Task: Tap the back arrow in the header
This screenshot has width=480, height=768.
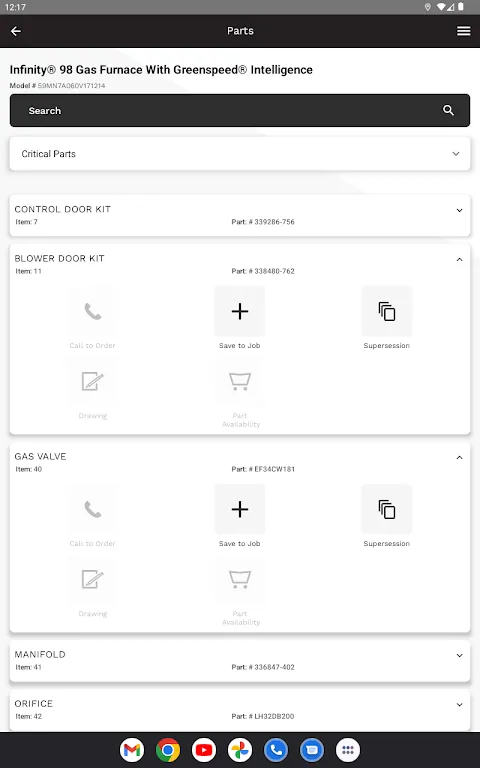Action: click(16, 31)
